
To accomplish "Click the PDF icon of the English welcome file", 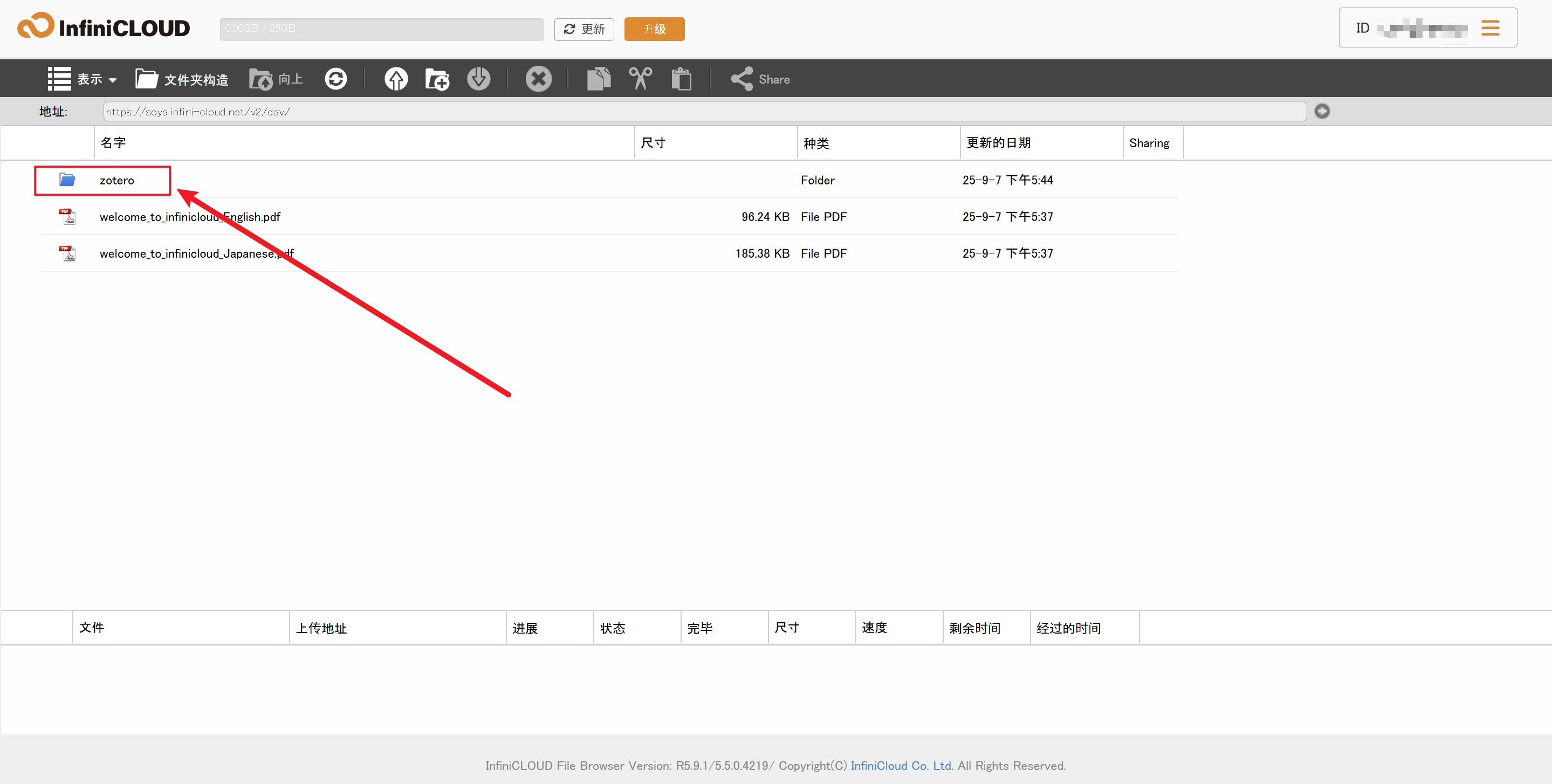I will (x=67, y=216).
